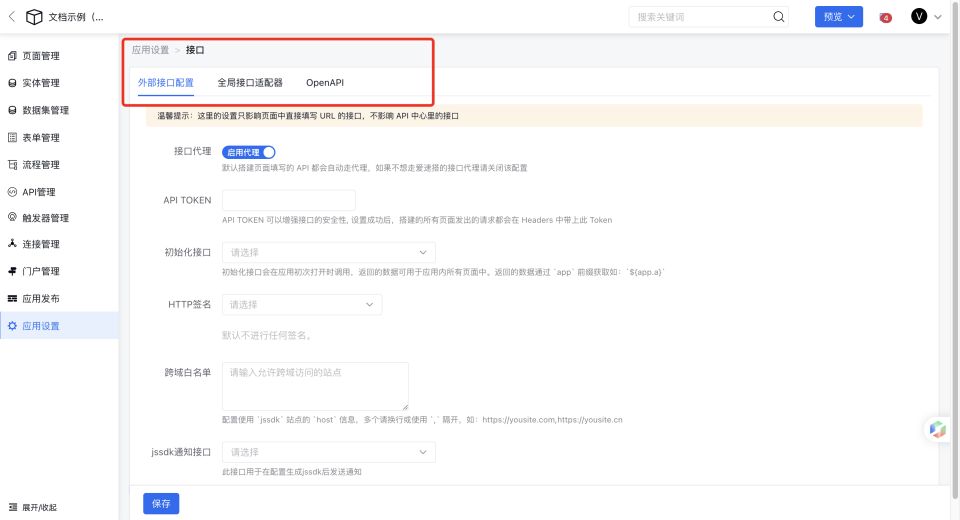Expand the HTTP签名 dropdown
Image resolution: width=960 pixels, height=520 pixels.
coord(301,304)
